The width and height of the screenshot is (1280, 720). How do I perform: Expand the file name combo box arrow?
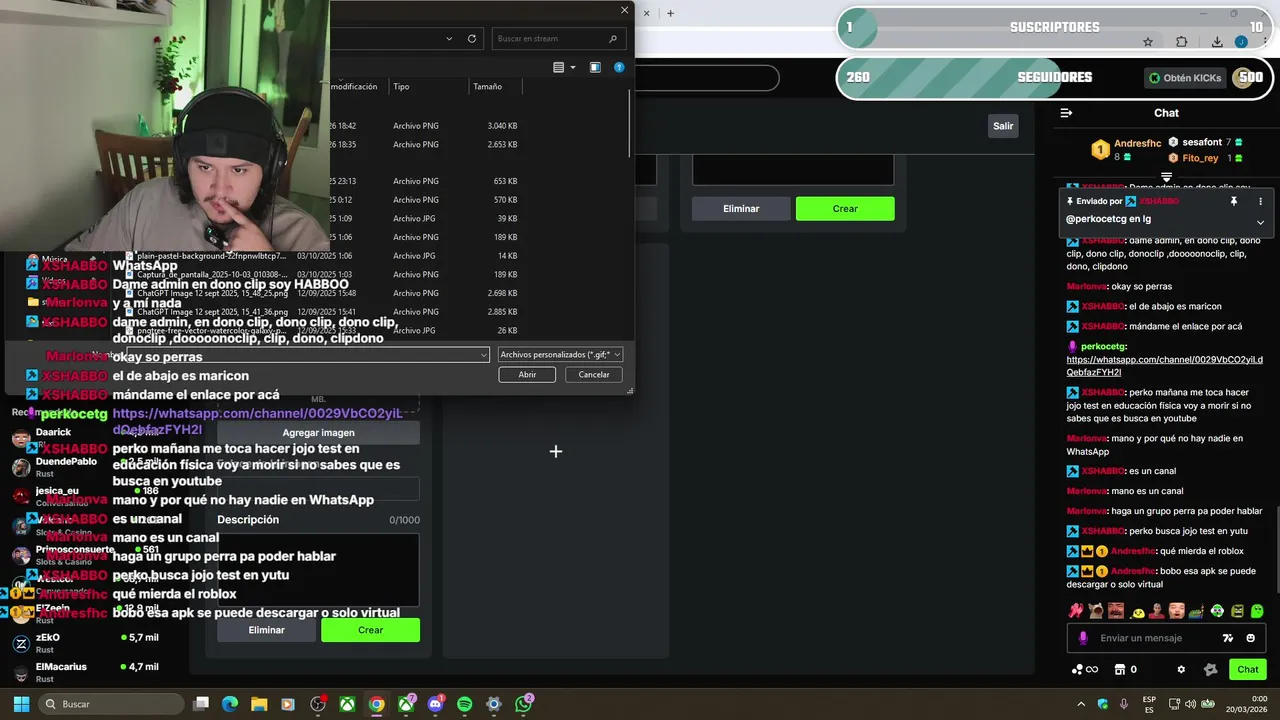(485, 354)
